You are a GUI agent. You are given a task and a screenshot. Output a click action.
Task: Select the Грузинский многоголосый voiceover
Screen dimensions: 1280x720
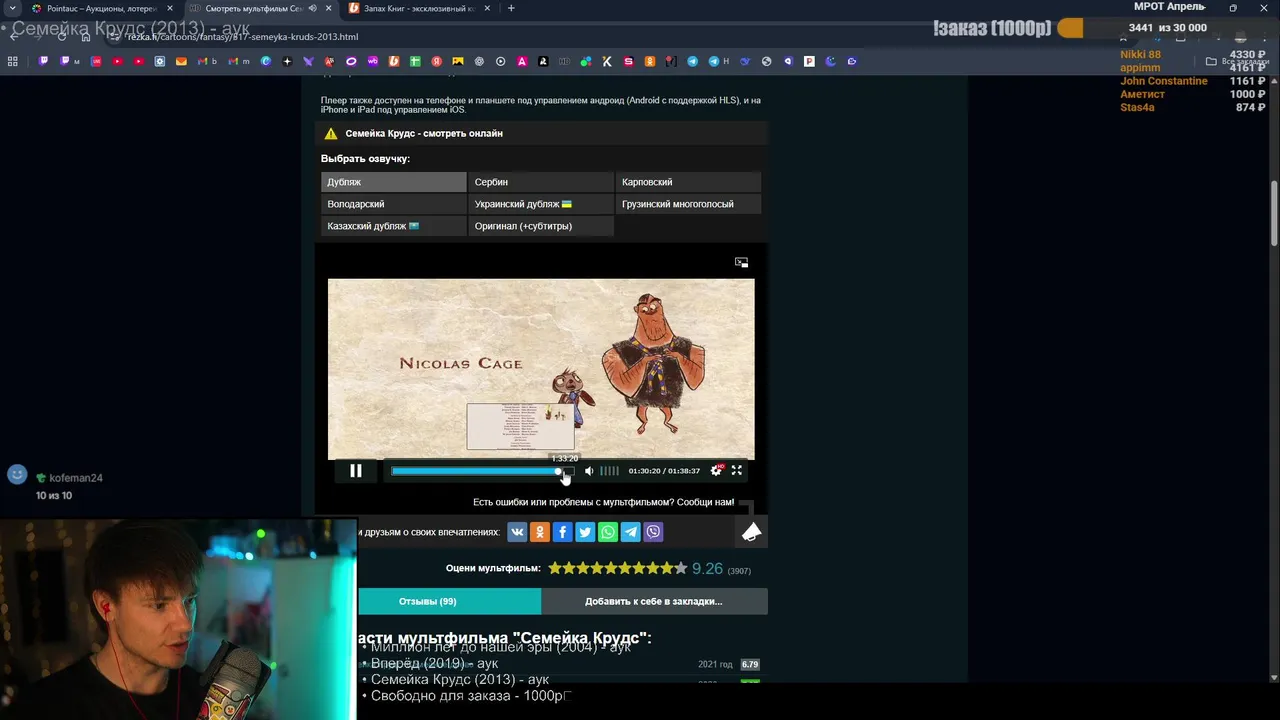point(688,204)
